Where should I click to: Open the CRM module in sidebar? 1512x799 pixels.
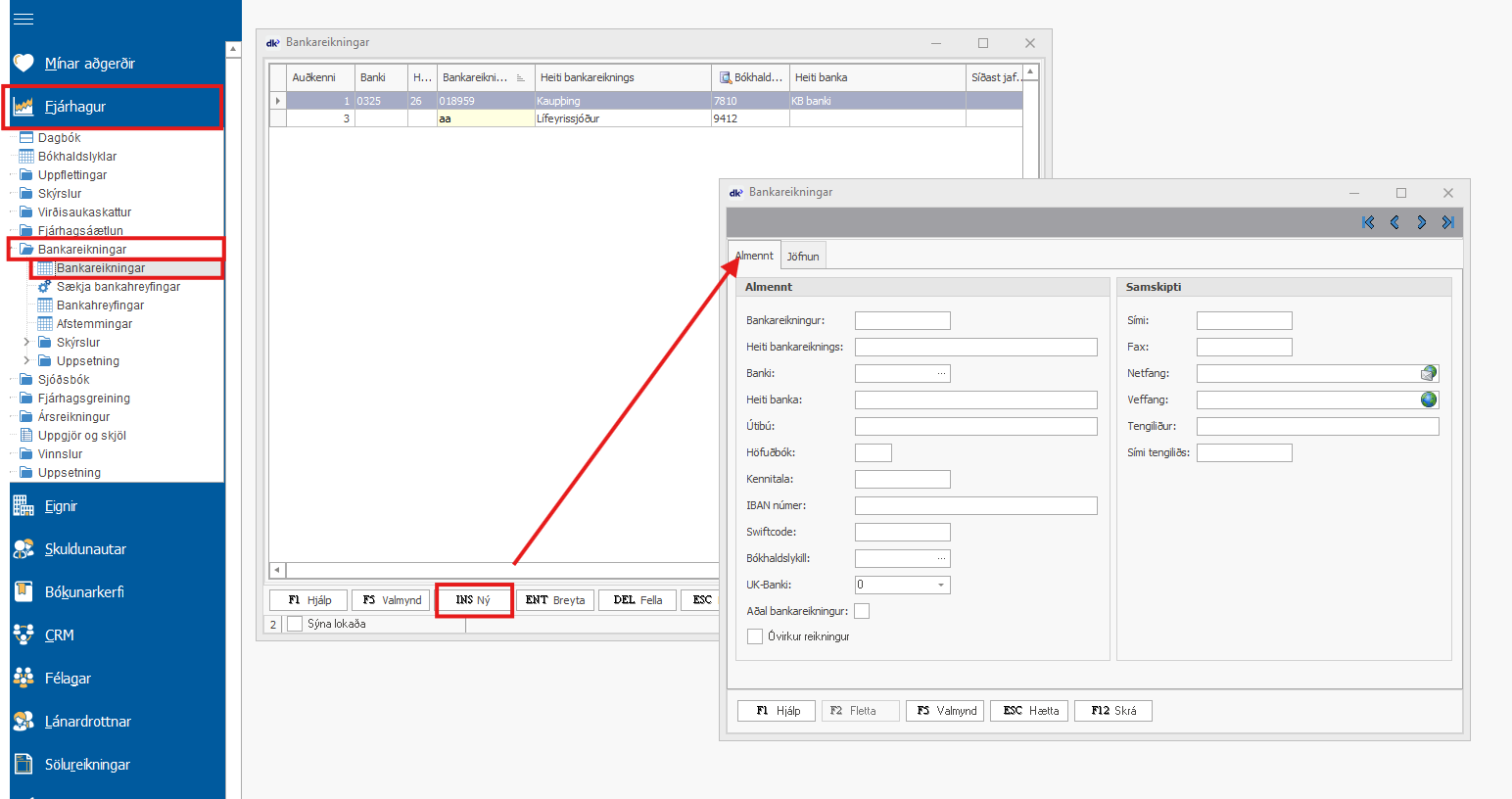pyautogui.click(x=59, y=635)
